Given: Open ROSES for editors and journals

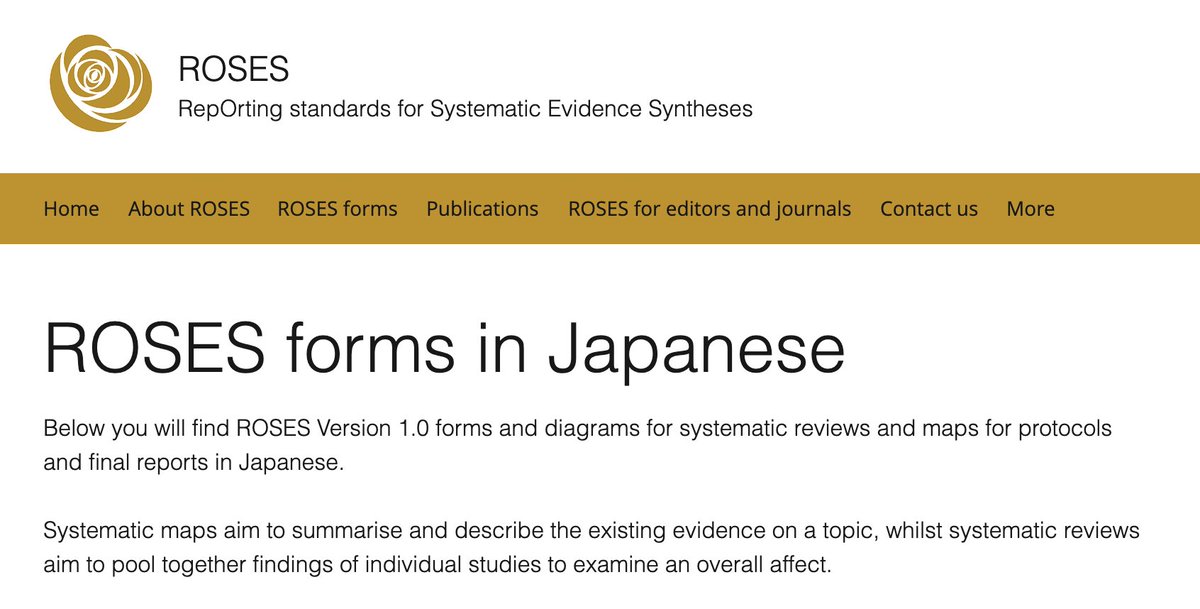Looking at the screenshot, I should click(709, 208).
